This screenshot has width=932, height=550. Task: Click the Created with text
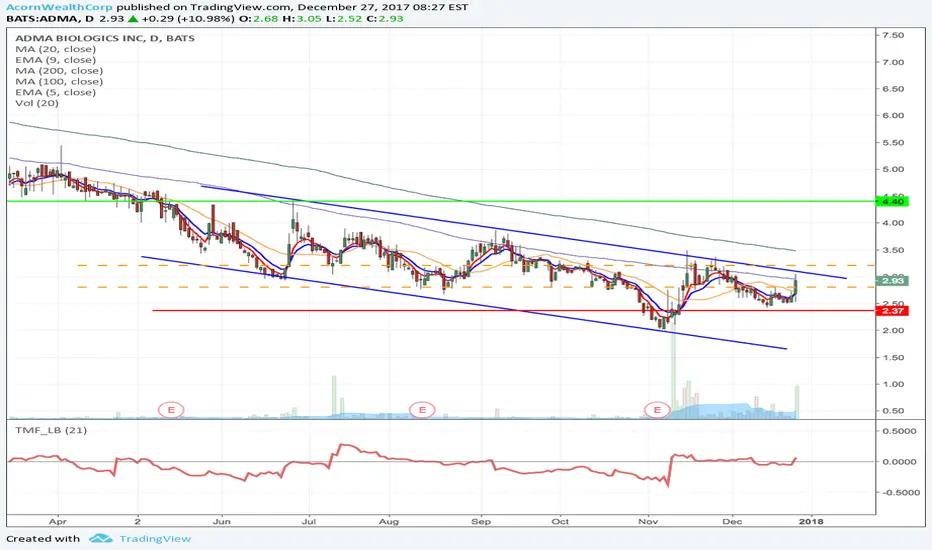(43, 539)
